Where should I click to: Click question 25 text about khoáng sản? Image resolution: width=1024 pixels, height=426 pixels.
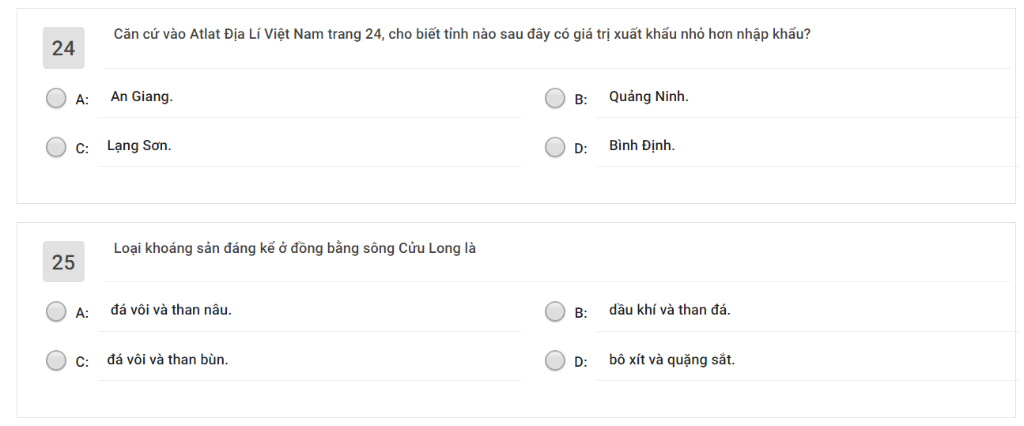(295, 248)
